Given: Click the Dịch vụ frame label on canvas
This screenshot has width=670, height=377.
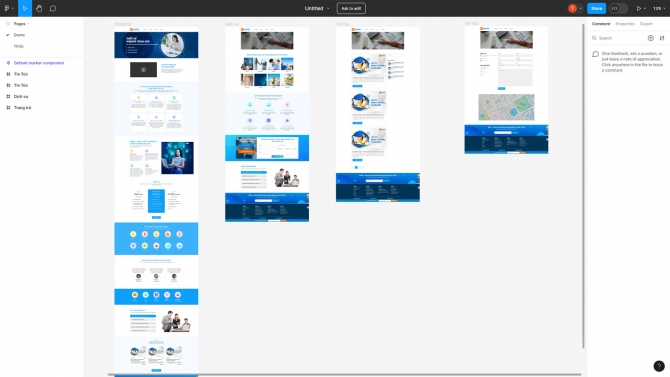Looking at the screenshot, I should coord(232,24).
